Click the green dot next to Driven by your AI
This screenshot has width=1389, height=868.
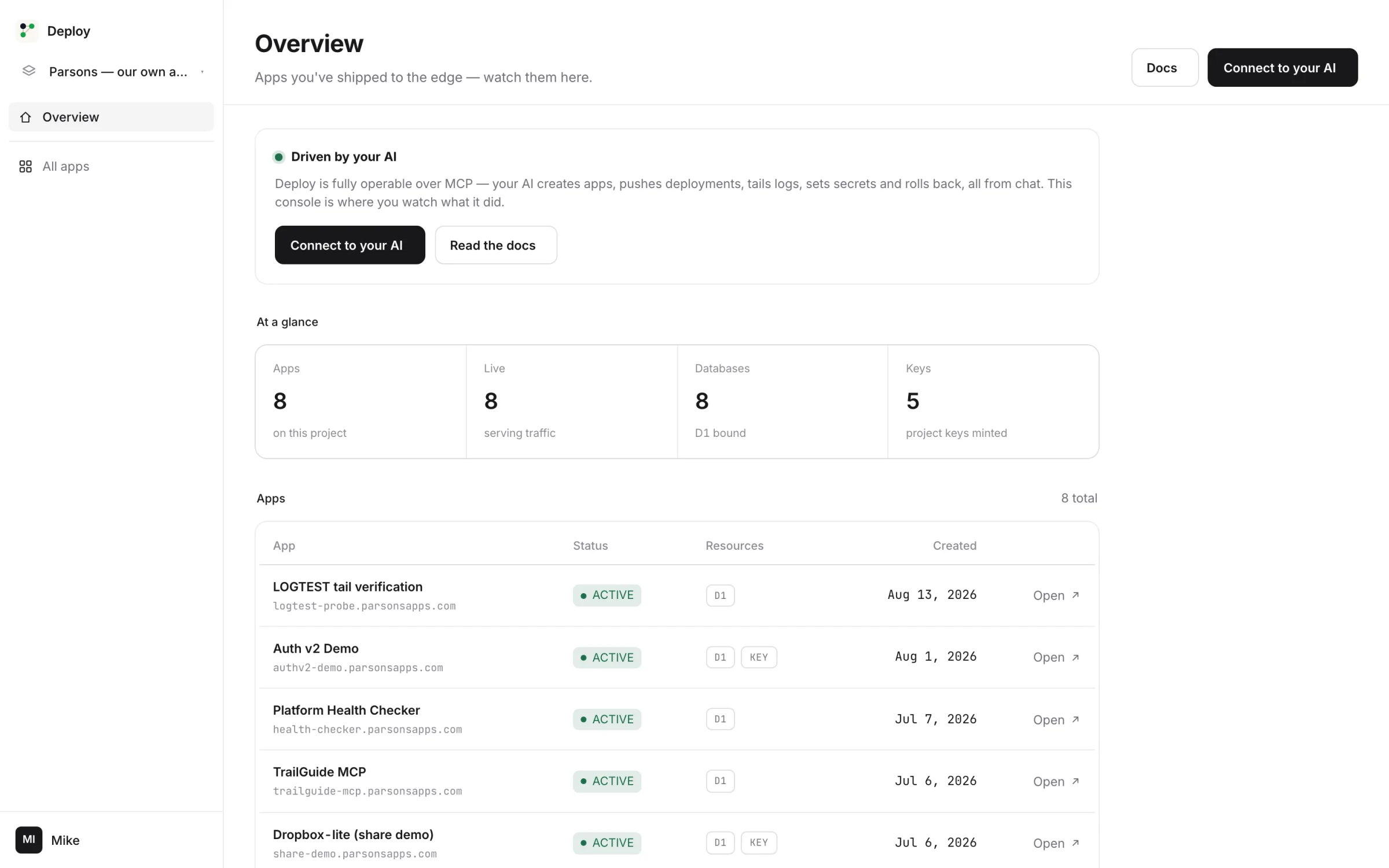(x=279, y=157)
